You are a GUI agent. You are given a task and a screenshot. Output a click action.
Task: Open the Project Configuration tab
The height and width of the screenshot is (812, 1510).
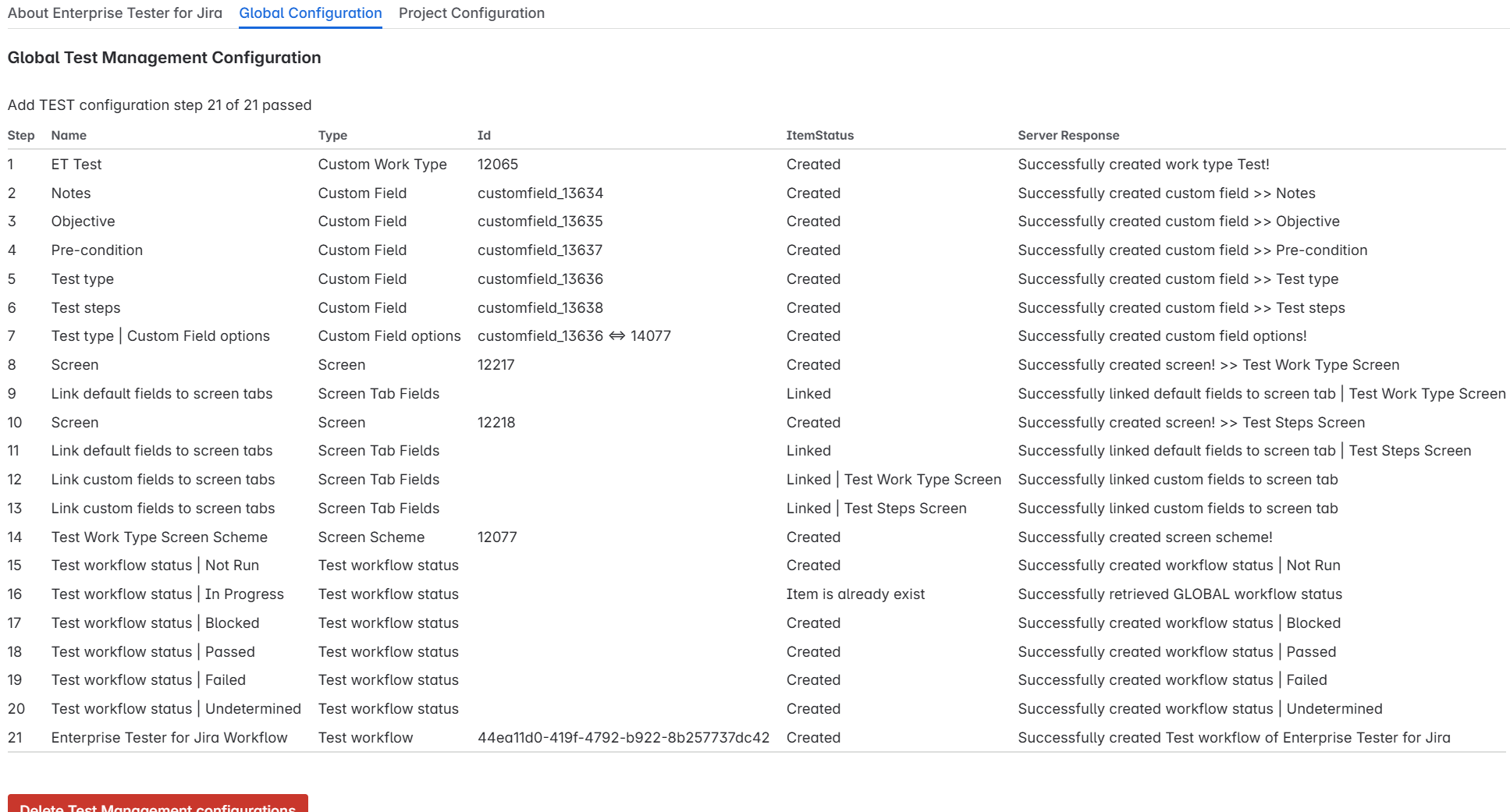tap(471, 13)
